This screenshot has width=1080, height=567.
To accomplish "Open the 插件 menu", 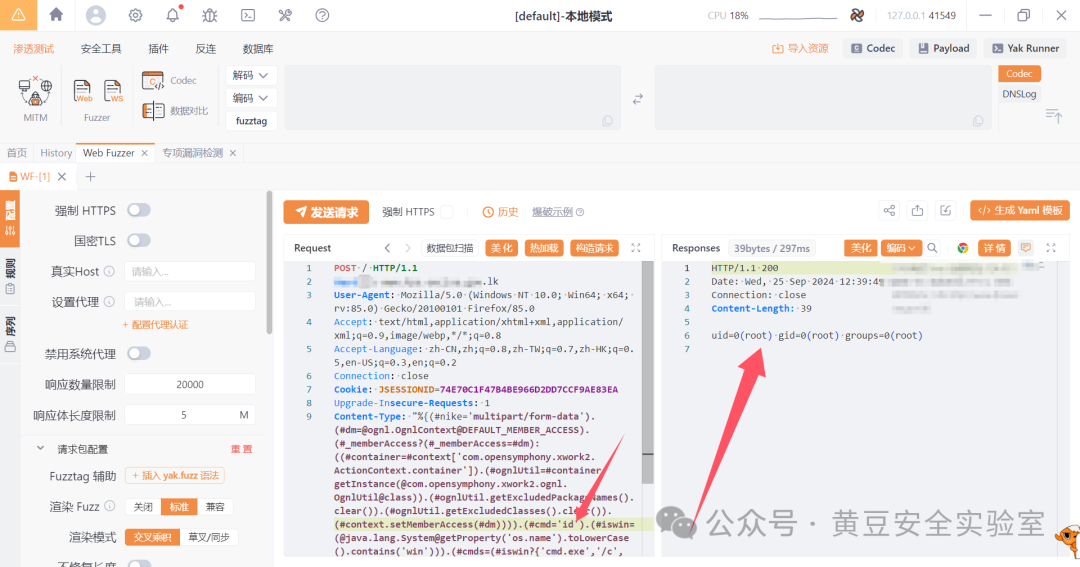I will click(158, 49).
